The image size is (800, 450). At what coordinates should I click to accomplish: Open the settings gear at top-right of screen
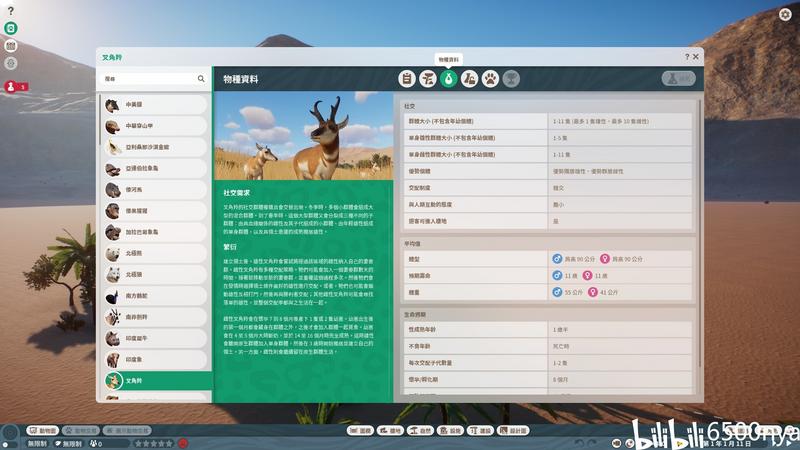pyautogui.click(x=785, y=14)
